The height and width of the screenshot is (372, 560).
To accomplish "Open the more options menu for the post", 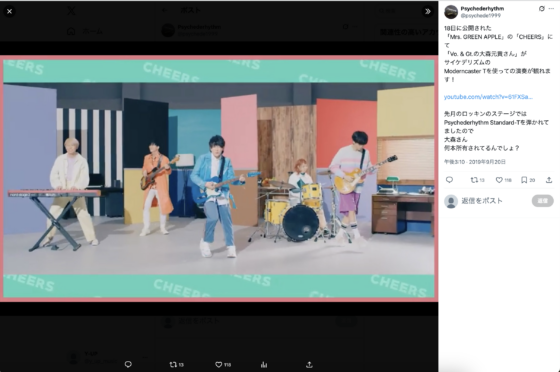I will tap(551, 9).
